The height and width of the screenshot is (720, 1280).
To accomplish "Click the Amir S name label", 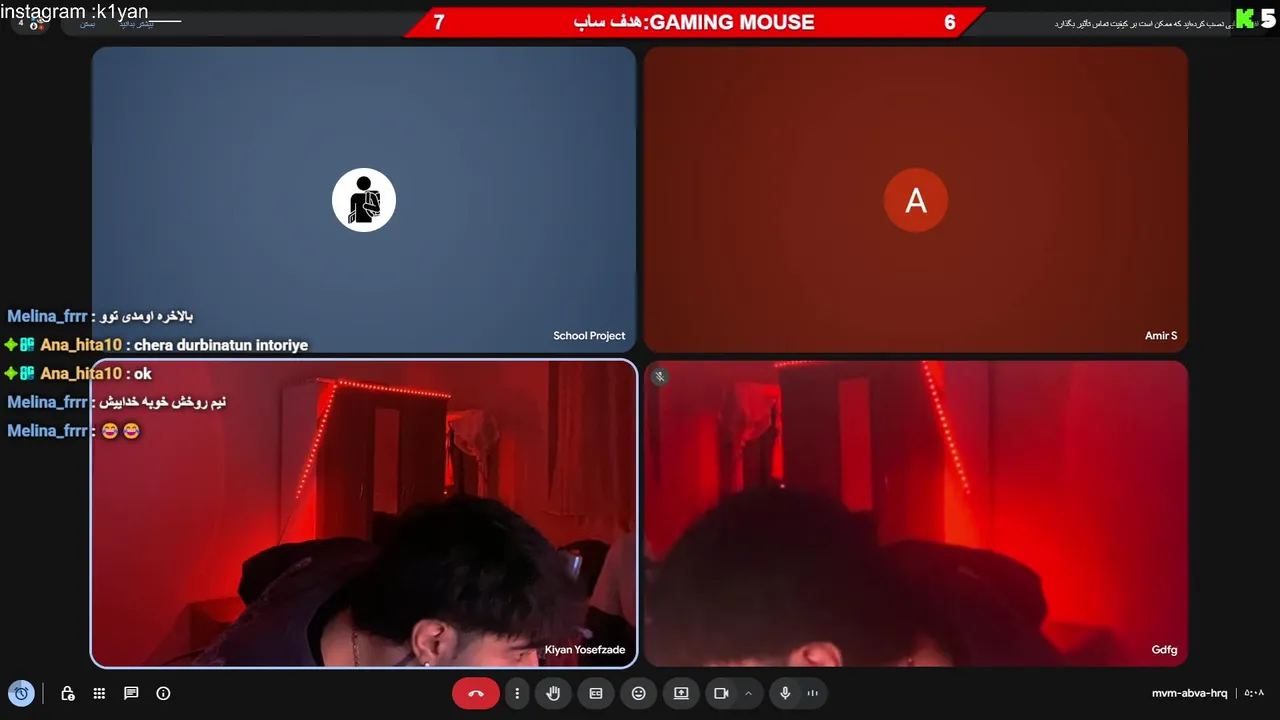I will 1161,336.
